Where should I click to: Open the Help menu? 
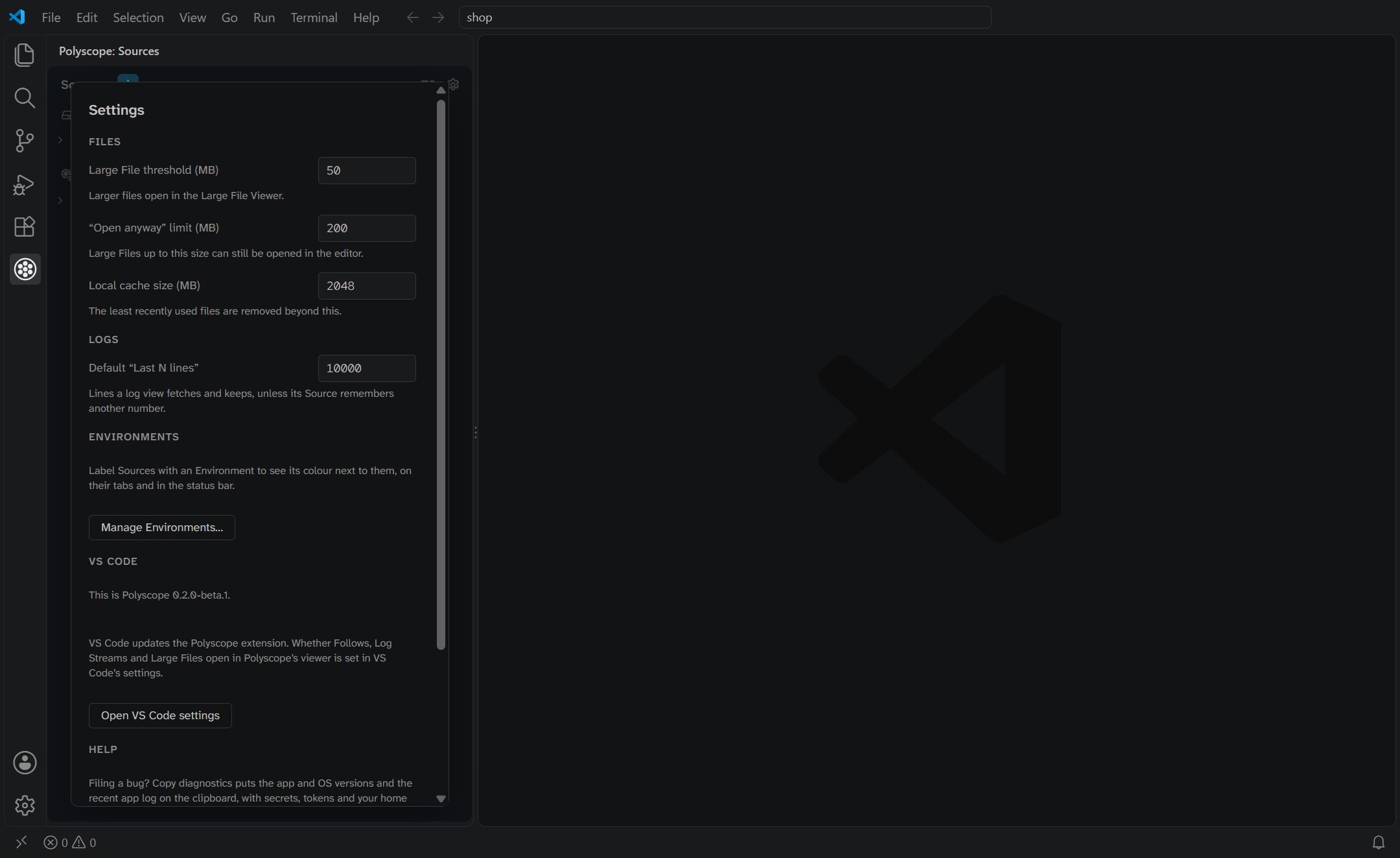(x=366, y=18)
